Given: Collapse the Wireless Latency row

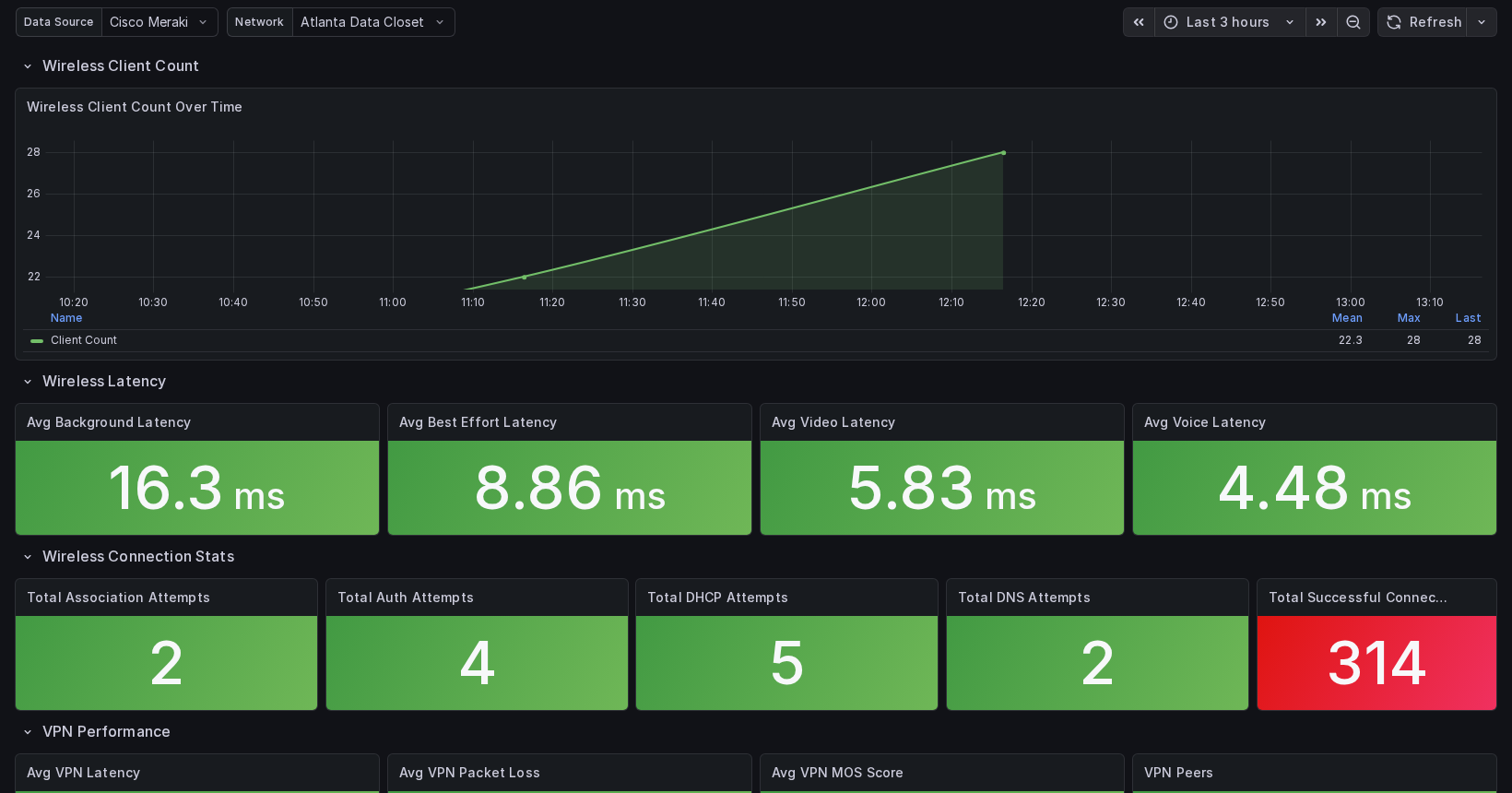Looking at the screenshot, I should [x=28, y=382].
